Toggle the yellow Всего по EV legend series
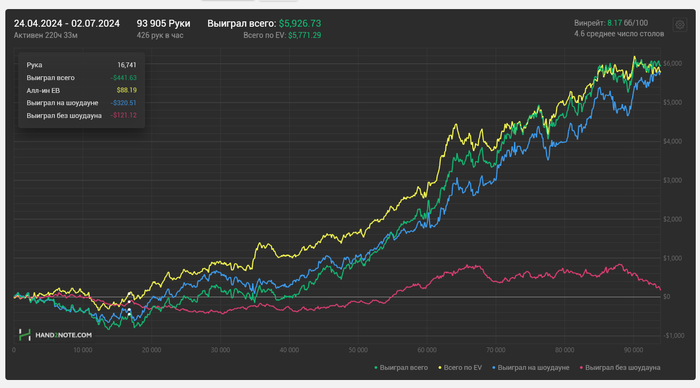This screenshot has width=700, height=388. pos(460,368)
